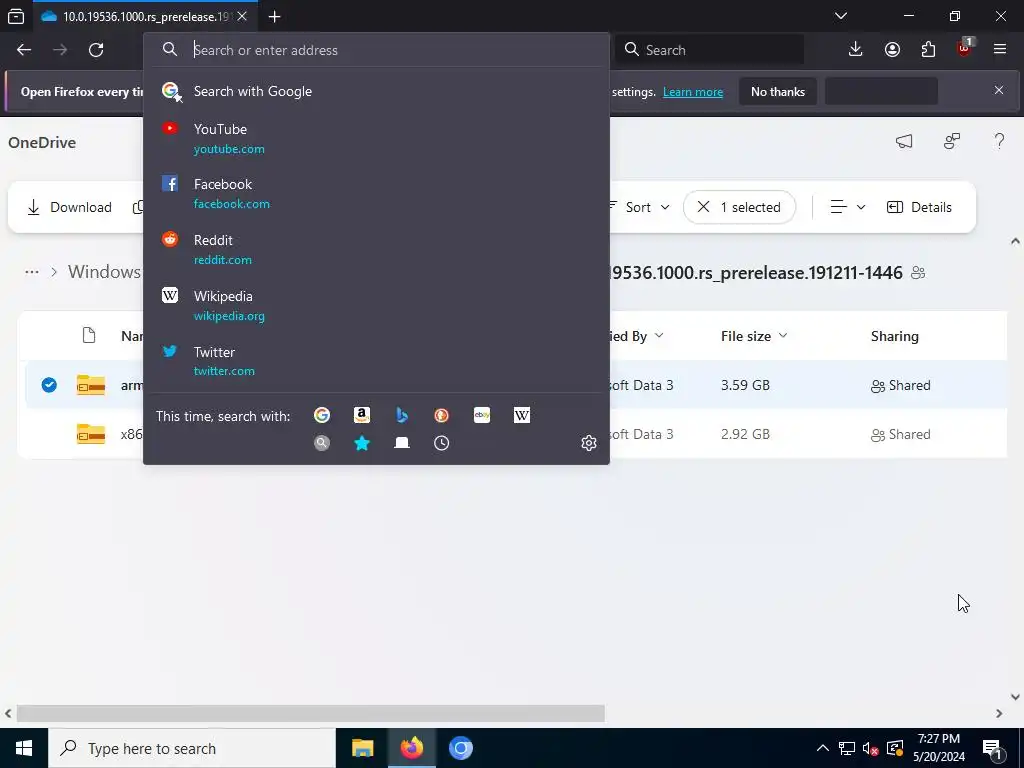
Task: Search this time with DuckDuckGo
Action: pyautogui.click(x=441, y=415)
